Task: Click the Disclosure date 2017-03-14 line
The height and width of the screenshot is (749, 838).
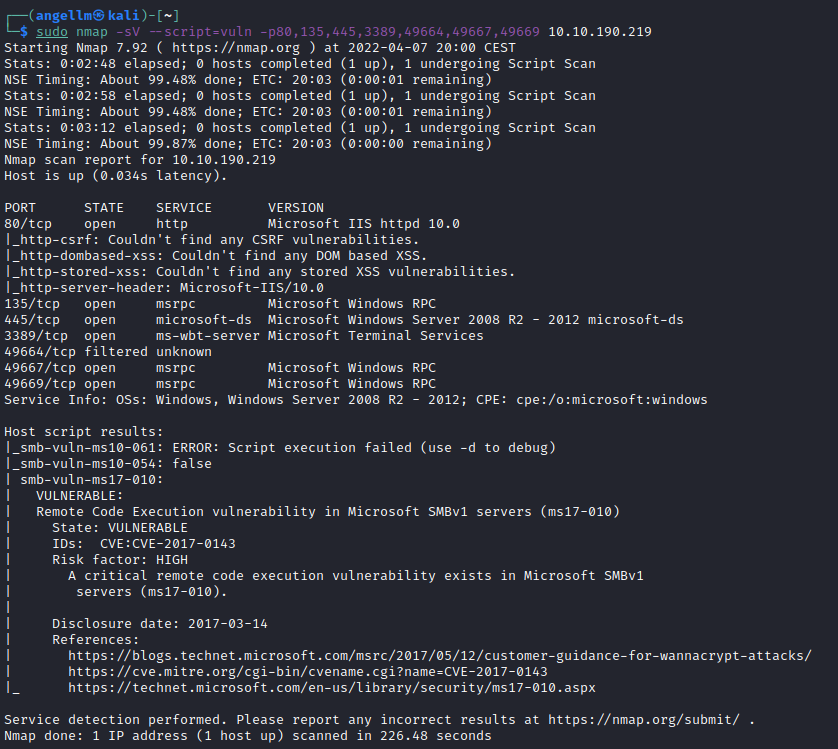Action: click(x=160, y=623)
